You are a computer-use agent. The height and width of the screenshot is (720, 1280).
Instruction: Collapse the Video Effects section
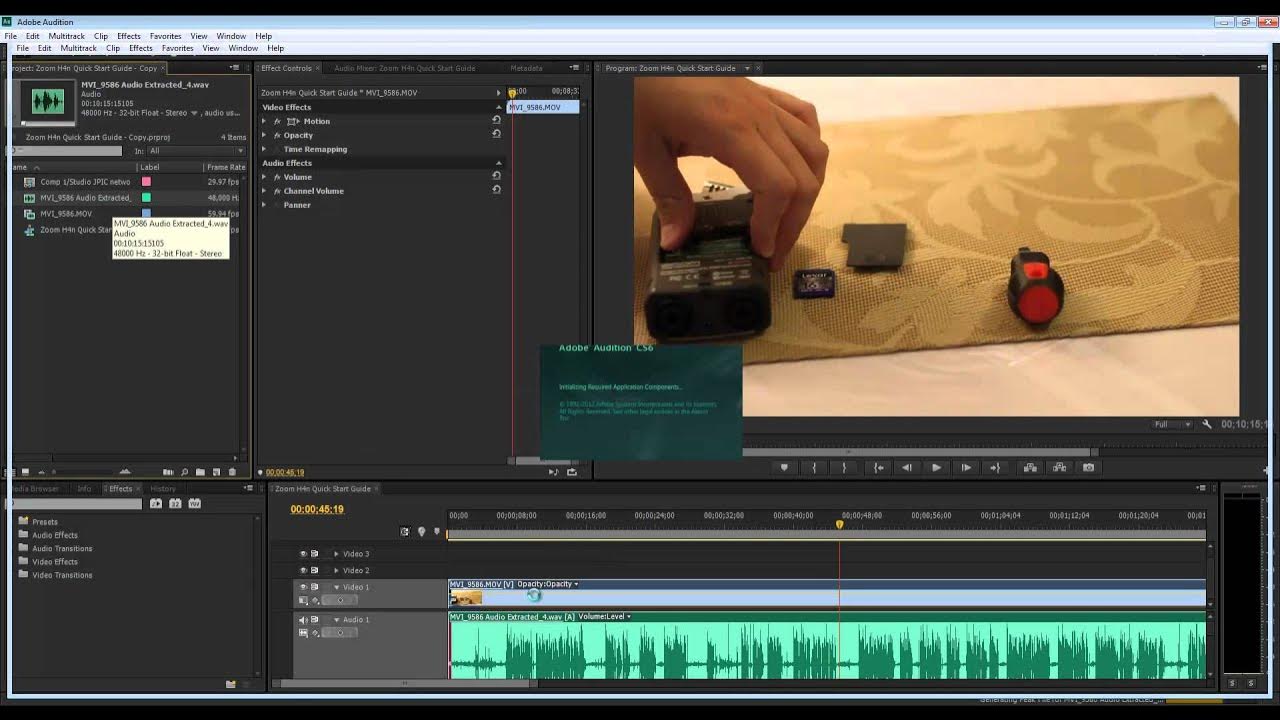coord(498,107)
